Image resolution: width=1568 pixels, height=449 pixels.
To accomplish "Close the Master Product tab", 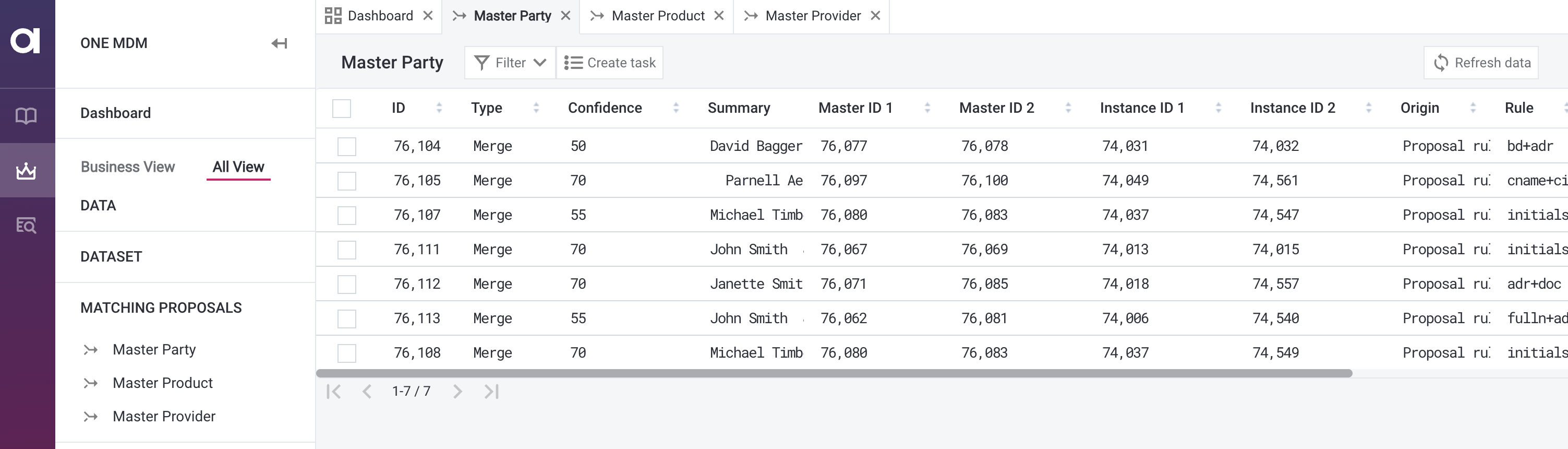I will (719, 16).
